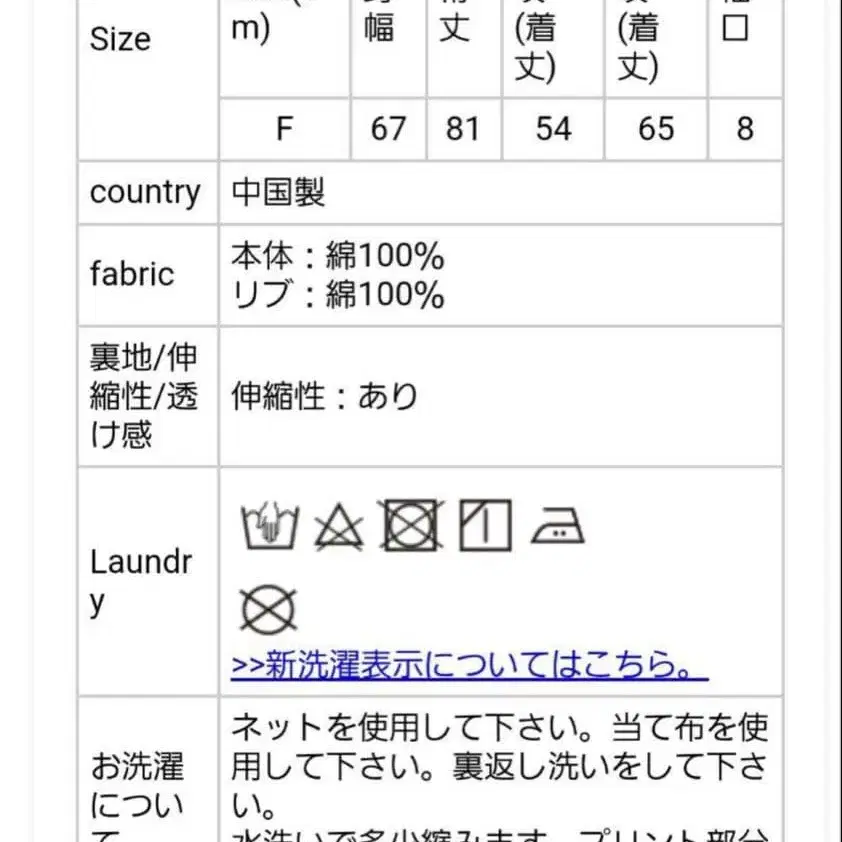
Task: Click the do-not-tumble-dry symbol
Action: click(x=410, y=527)
